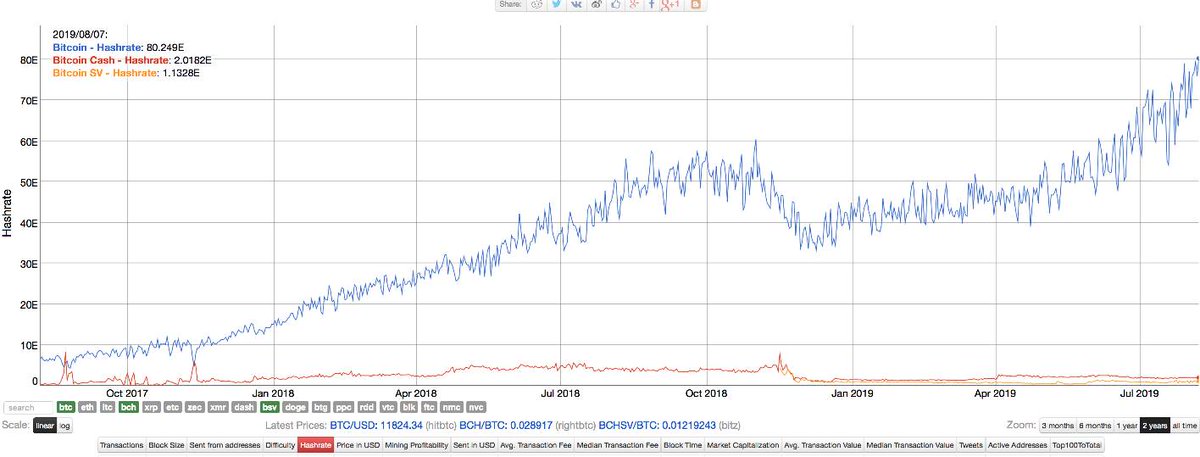Enable the ltc coin tag

(108, 407)
